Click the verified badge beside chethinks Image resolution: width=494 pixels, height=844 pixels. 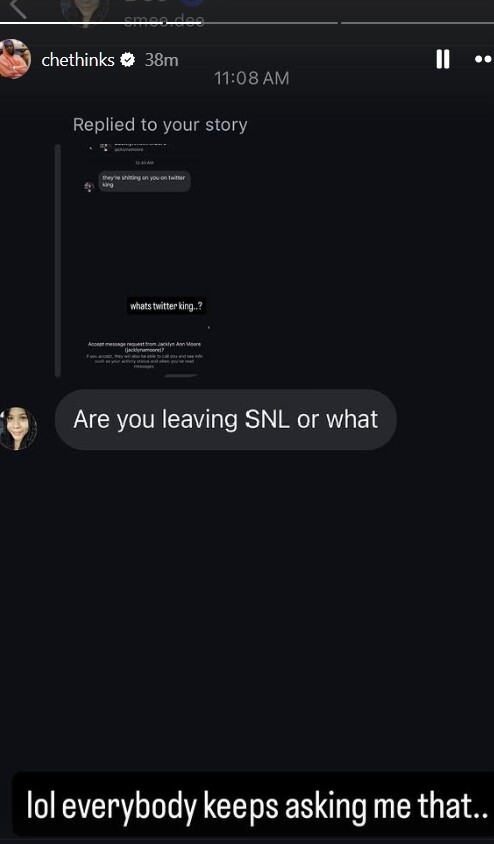pos(128,60)
